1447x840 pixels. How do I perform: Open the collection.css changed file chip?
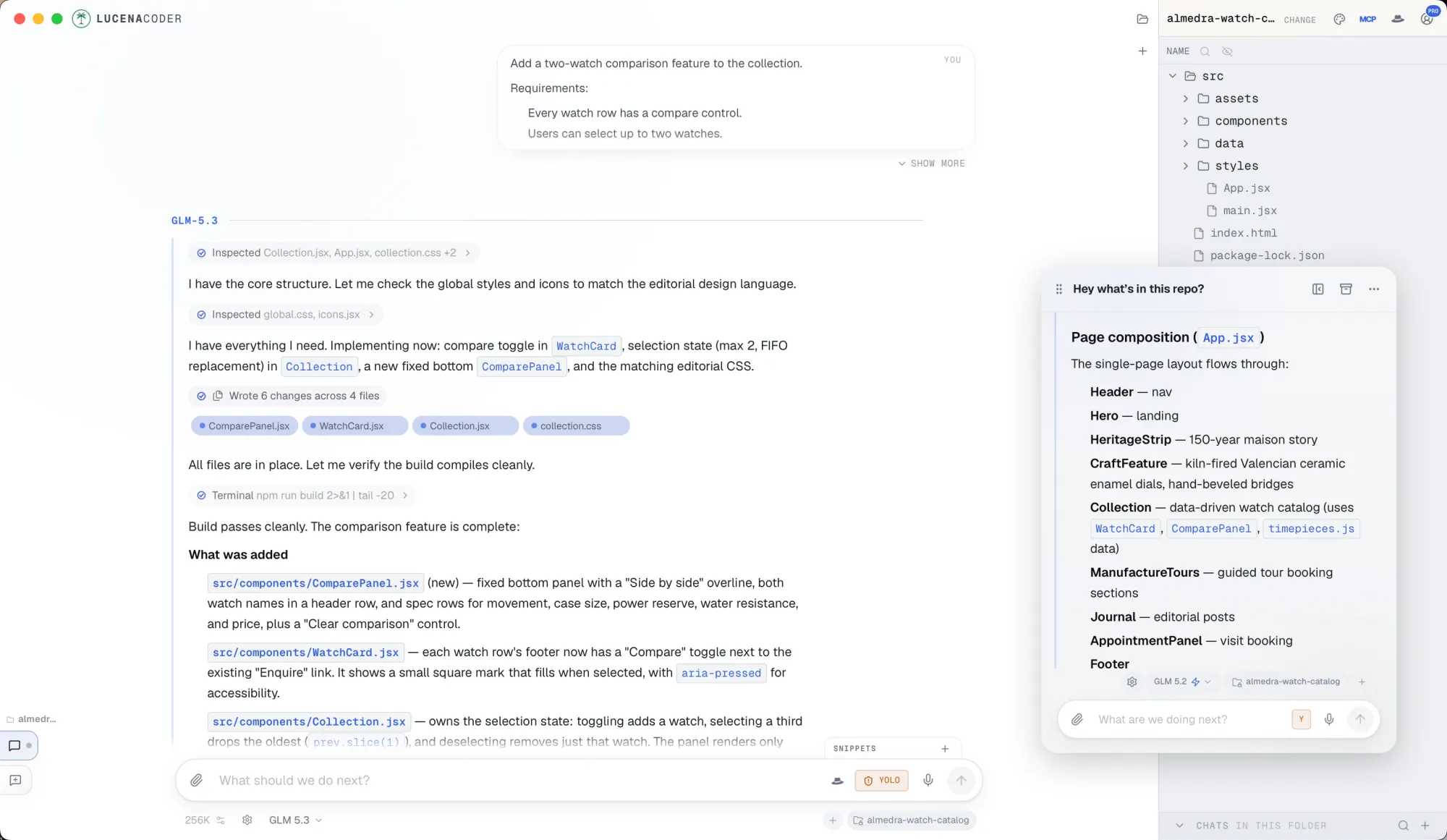[576, 426]
